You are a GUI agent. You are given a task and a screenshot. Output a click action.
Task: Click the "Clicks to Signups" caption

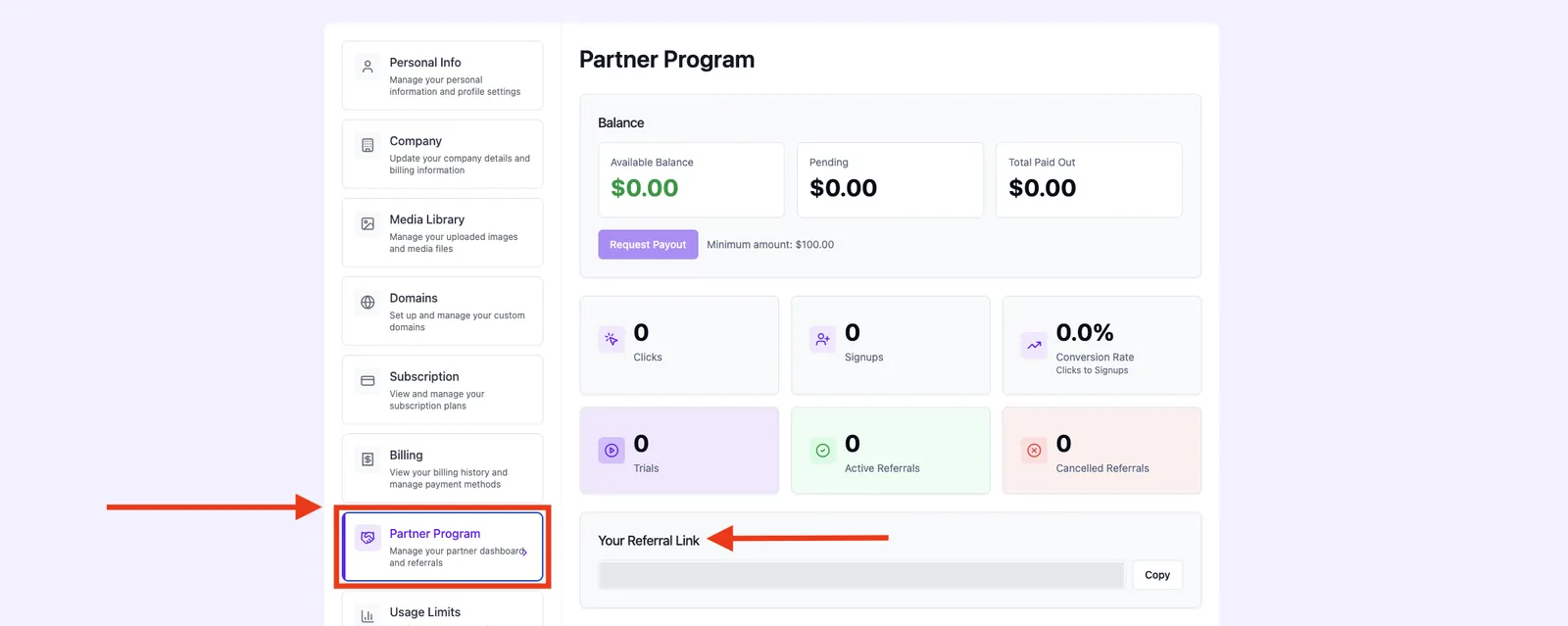(1092, 370)
